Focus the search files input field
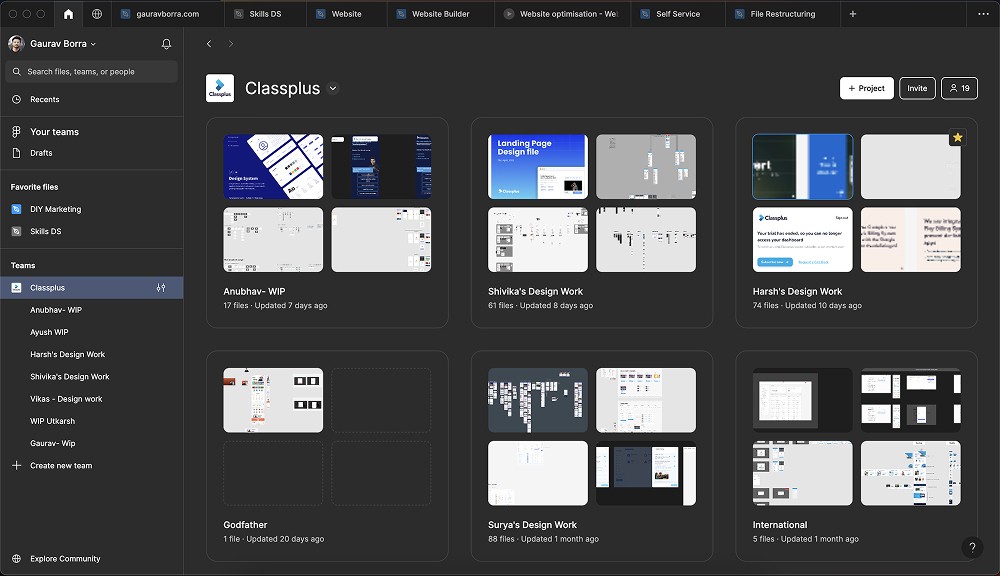Image resolution: width=1000 pixels, height=576 pixels. (91, 71)
